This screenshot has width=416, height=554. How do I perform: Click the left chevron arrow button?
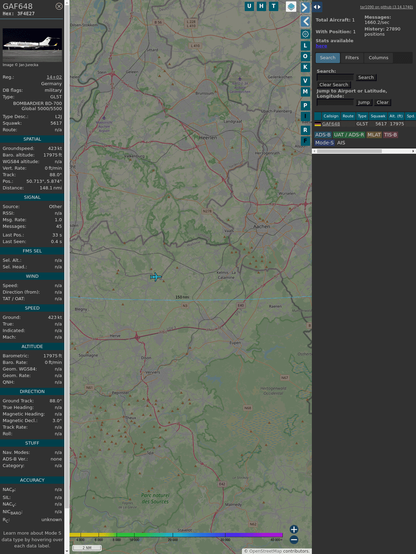(x=305, y=22)
